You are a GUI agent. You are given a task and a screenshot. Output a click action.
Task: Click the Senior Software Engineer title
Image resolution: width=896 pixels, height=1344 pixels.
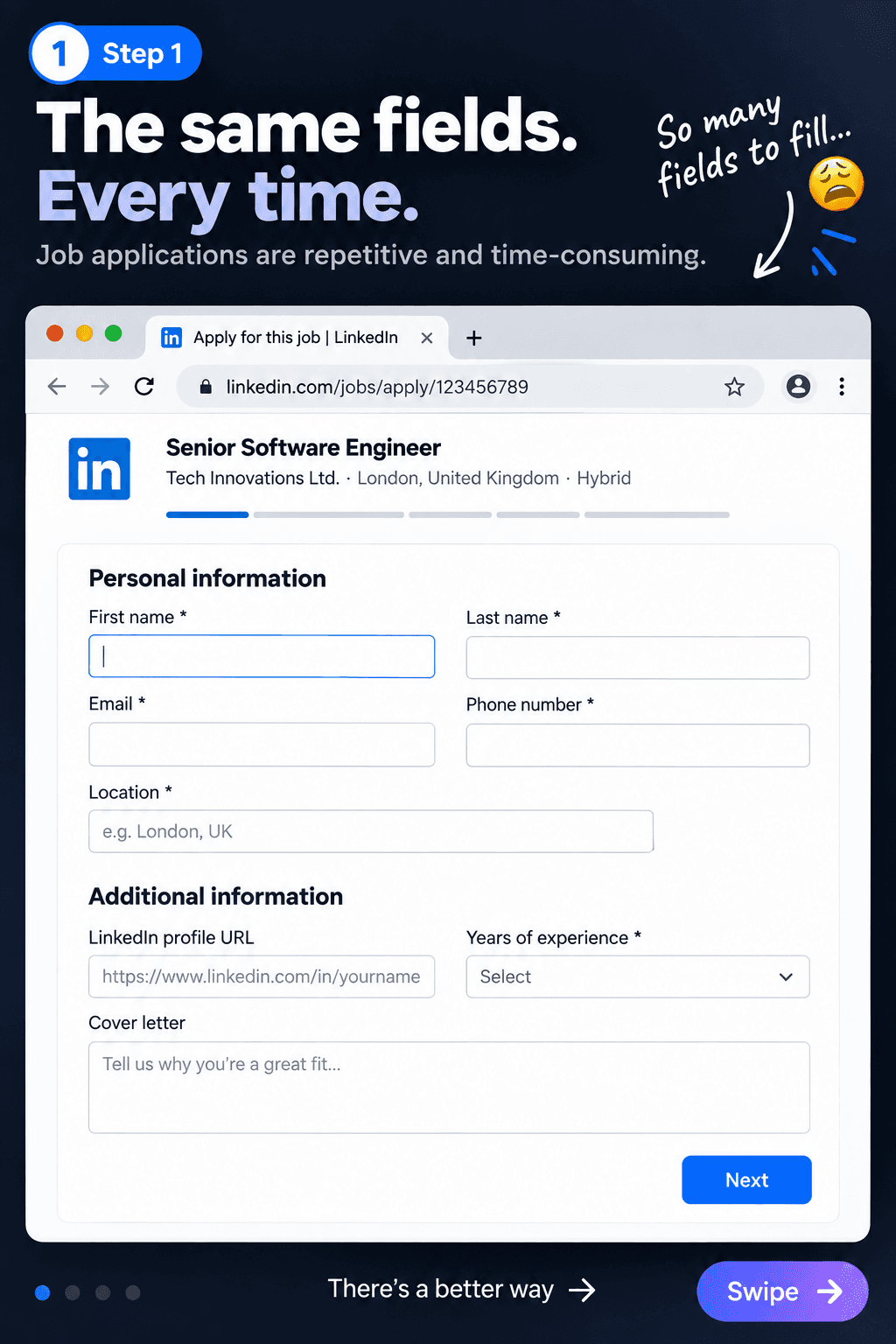[303, 448]
